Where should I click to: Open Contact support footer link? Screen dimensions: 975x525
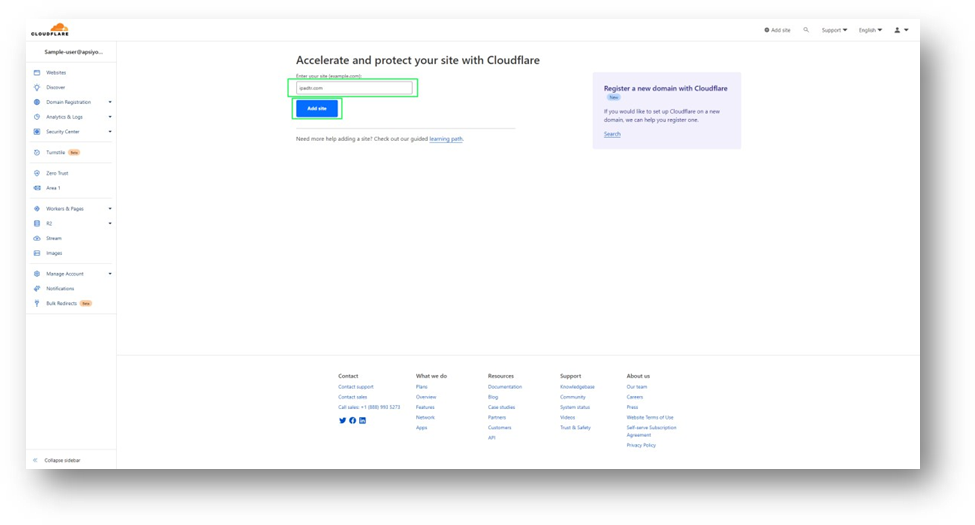(356, 387)
